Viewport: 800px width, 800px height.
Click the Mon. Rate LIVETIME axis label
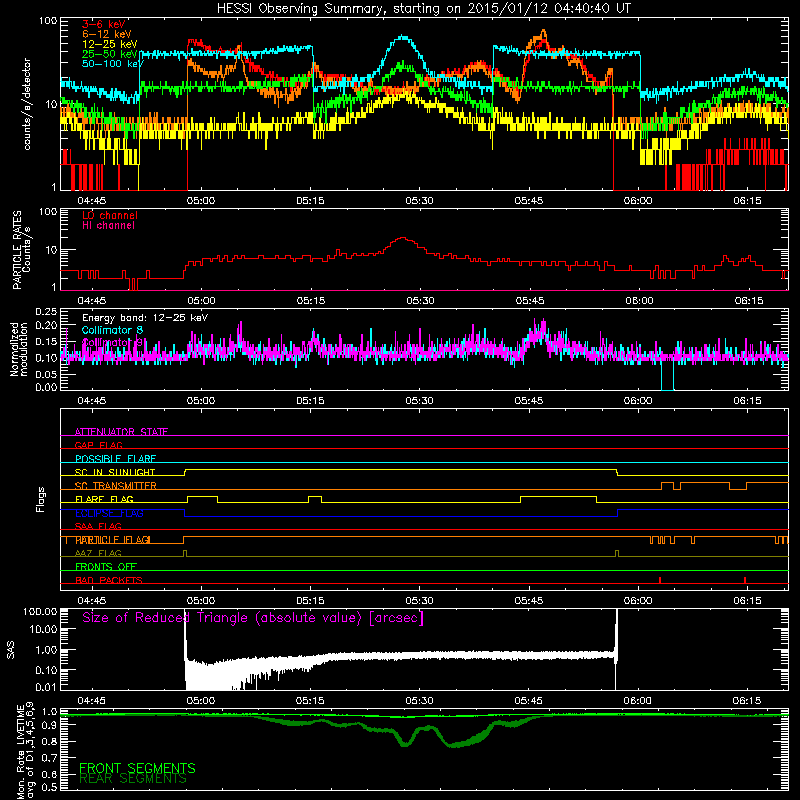pyautogui.click(x=26, y=752)
